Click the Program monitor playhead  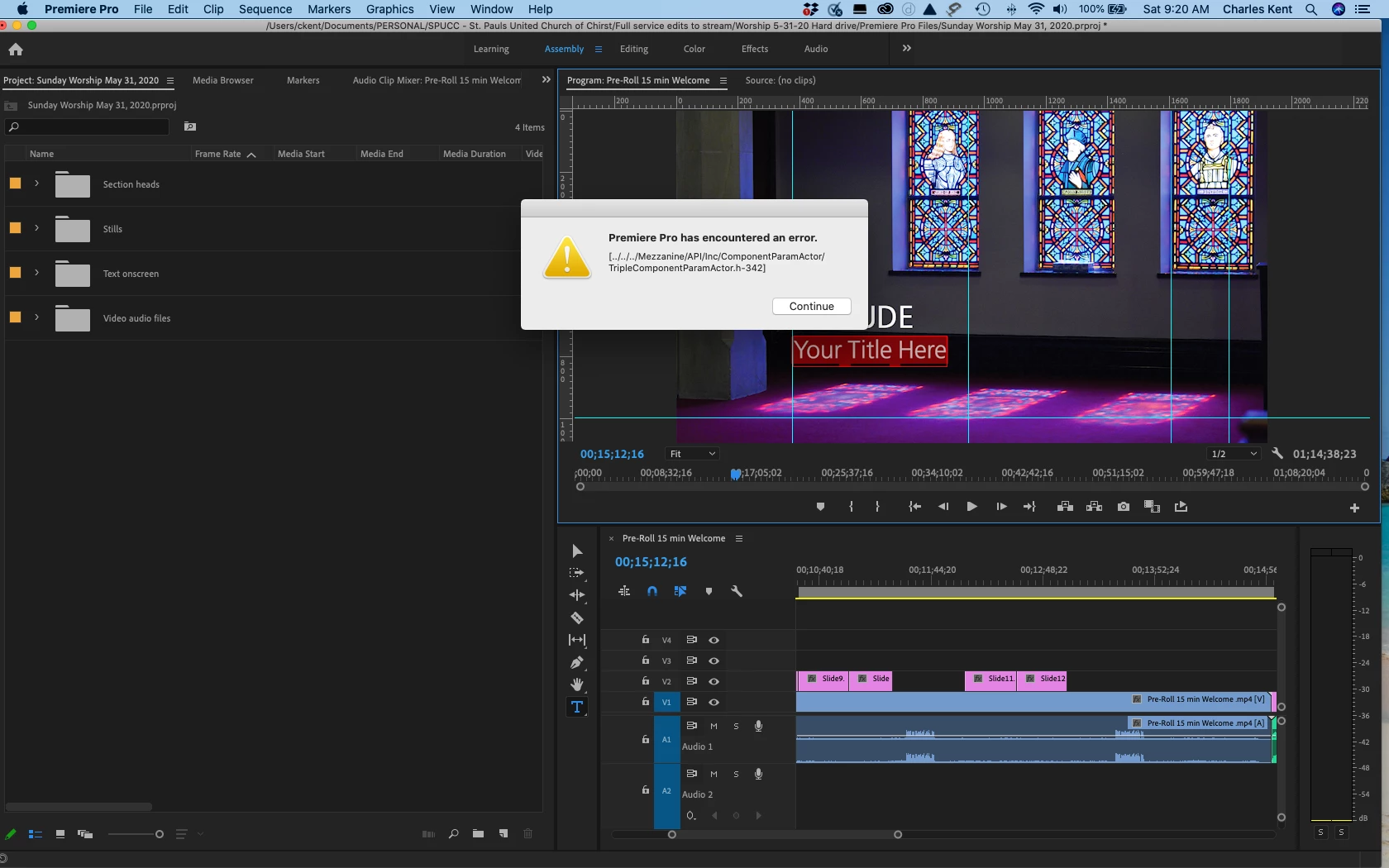[x=735, y=474]
